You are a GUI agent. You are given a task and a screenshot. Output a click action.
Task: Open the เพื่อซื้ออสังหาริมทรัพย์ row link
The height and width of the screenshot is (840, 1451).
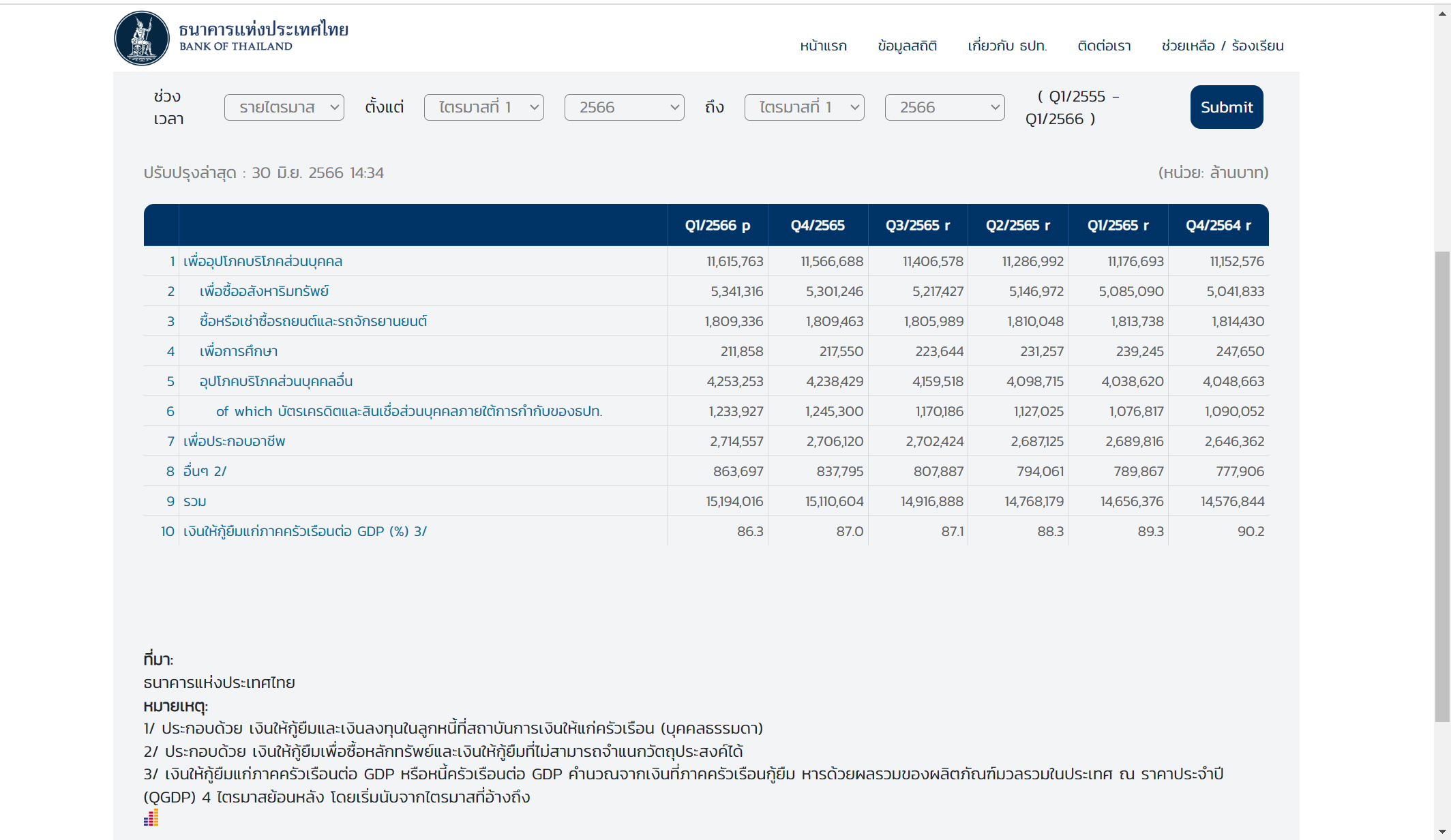(x=264, y=291)
